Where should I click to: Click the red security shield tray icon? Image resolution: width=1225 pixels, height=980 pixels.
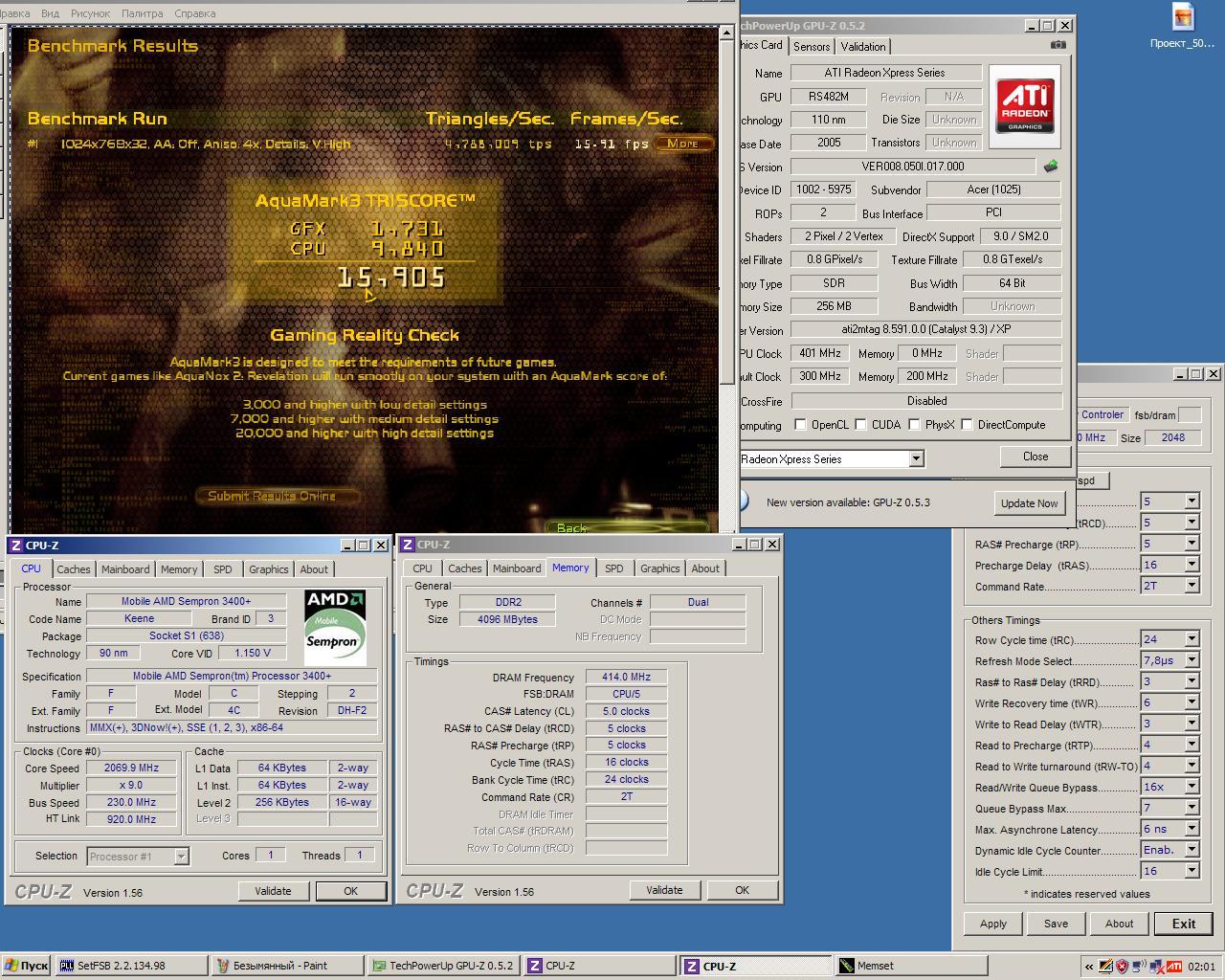[x=1122, y=967]
